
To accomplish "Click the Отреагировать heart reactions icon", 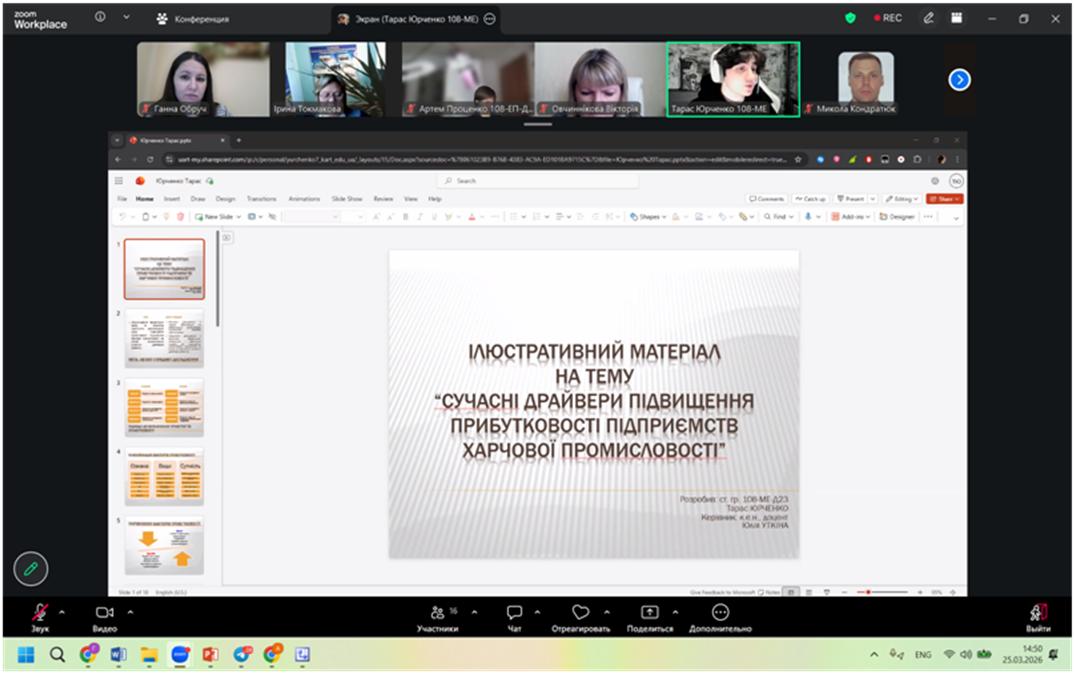I will [580, 613].
